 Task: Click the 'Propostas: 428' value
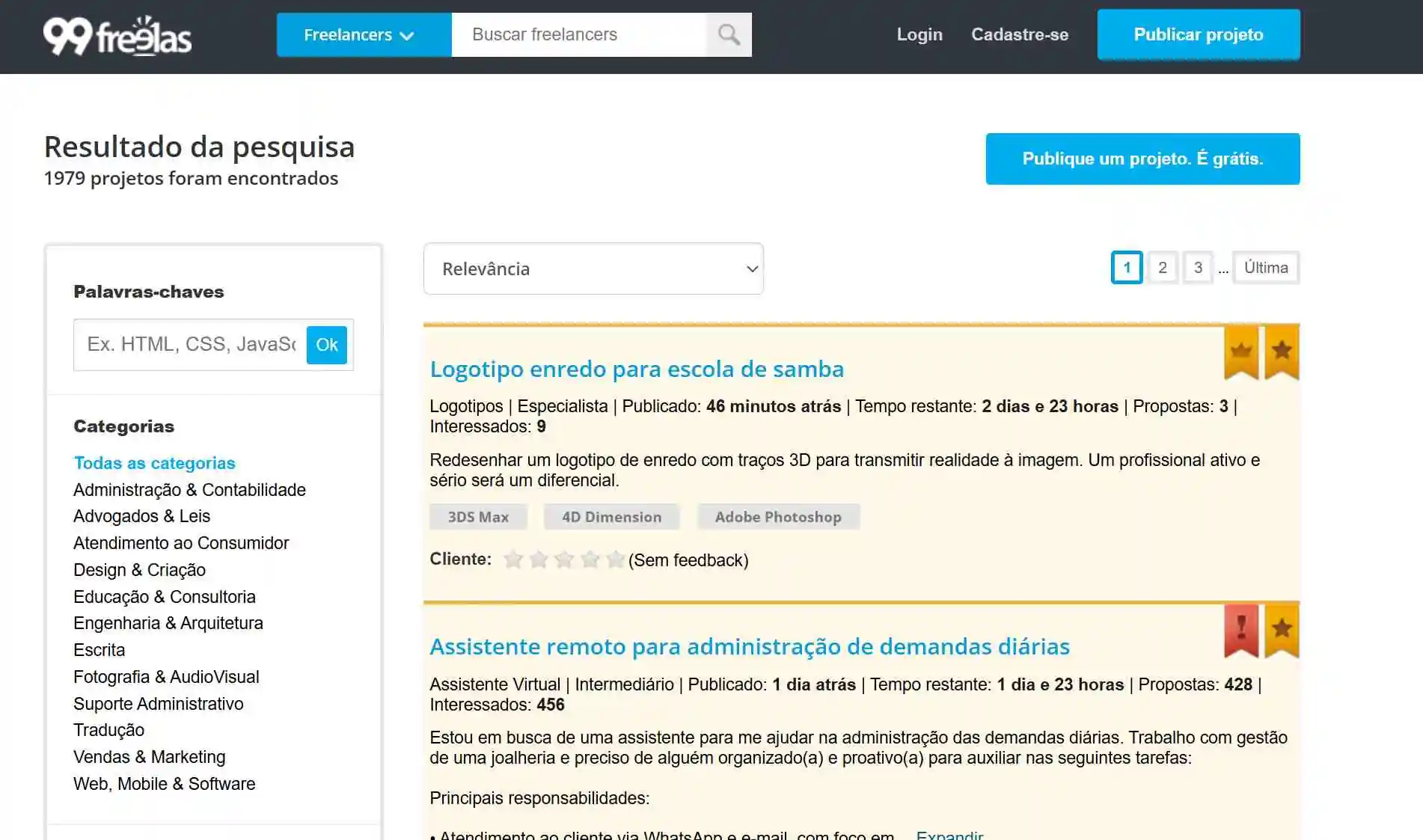point(1196,684)
